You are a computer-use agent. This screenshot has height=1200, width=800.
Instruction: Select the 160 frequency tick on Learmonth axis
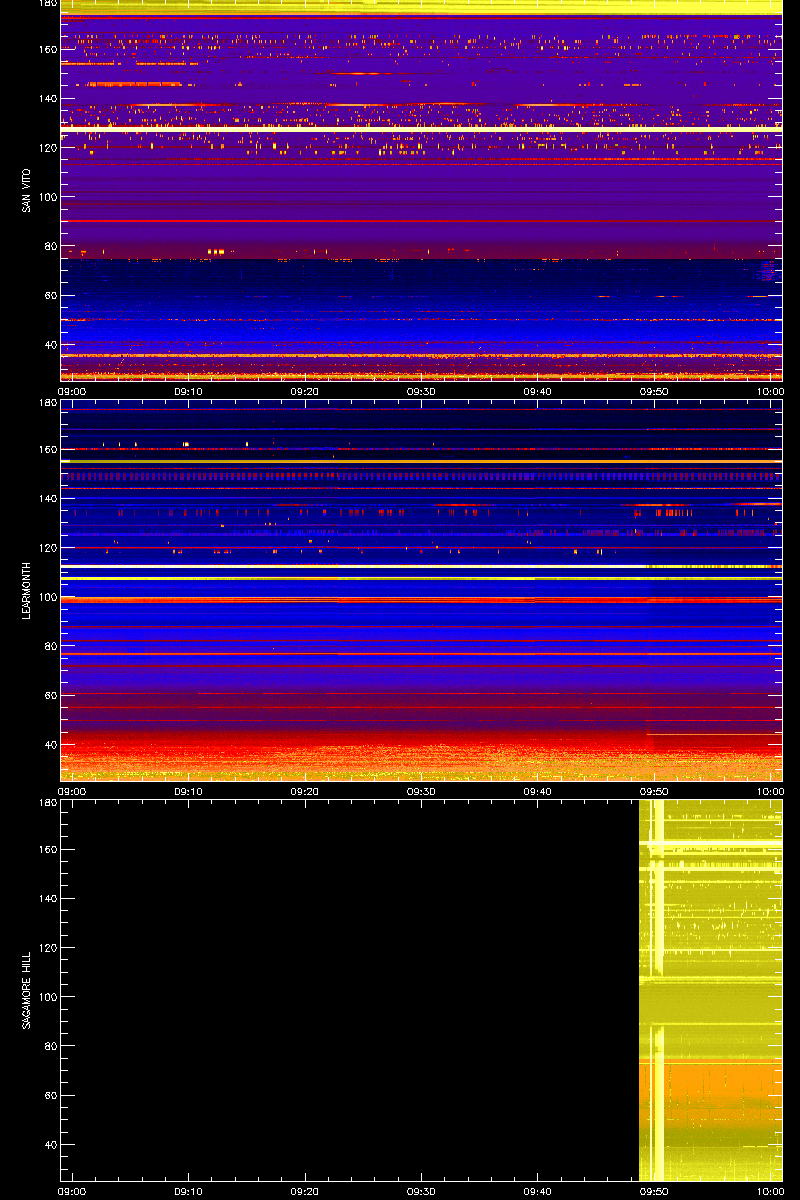coord(47,449)
